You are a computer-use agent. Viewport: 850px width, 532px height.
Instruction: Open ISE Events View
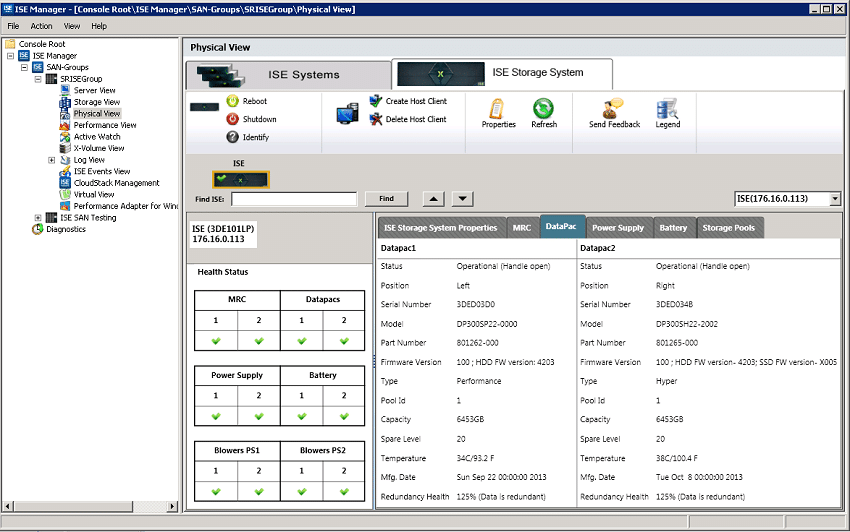(102, 171)
